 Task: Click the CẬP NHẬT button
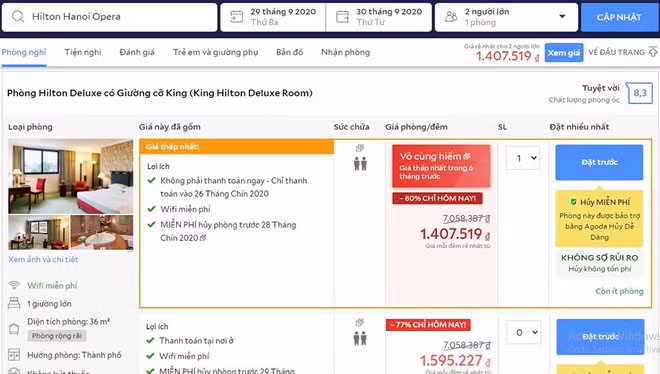pyautogui.click(x=619, y=17)
